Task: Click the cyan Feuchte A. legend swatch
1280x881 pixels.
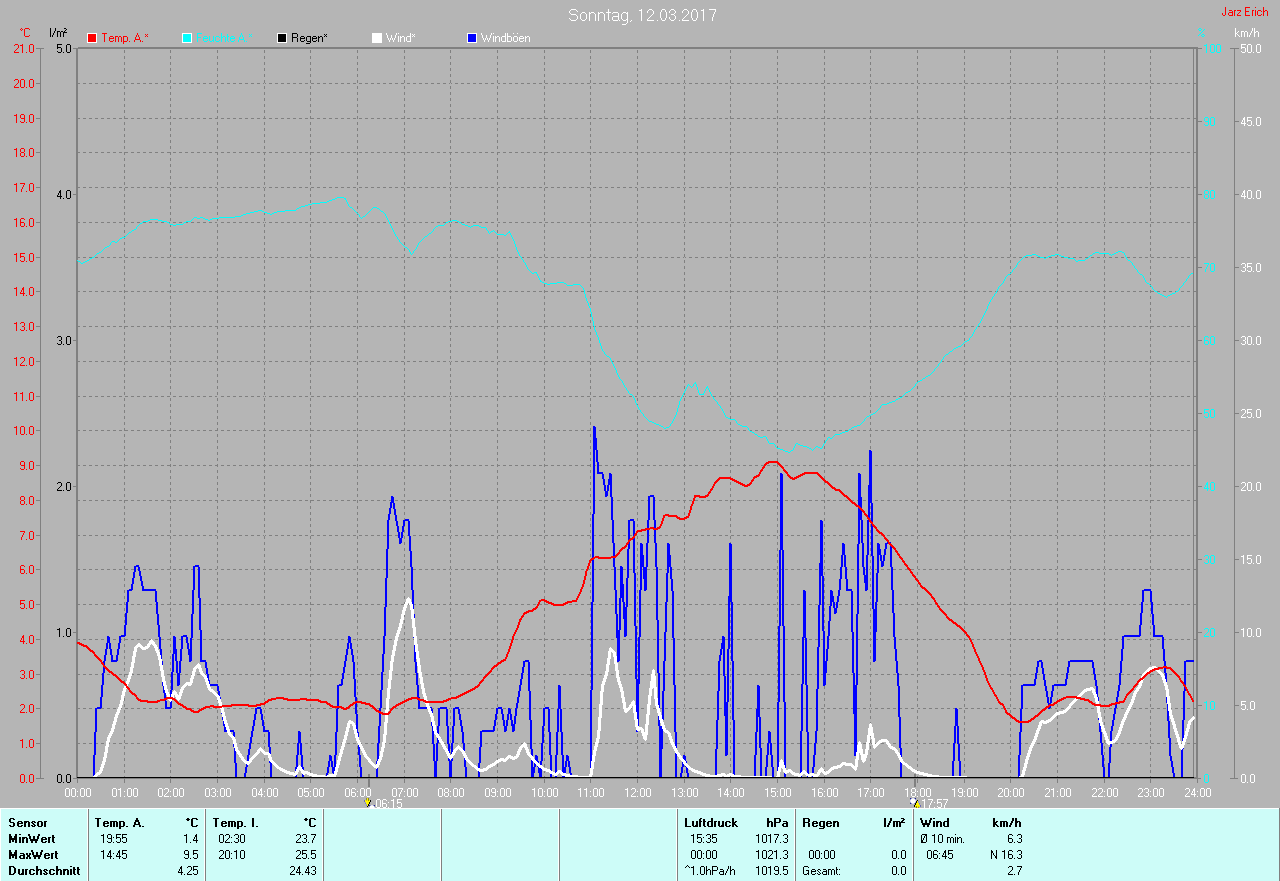Action: click(x=187, y=38)
